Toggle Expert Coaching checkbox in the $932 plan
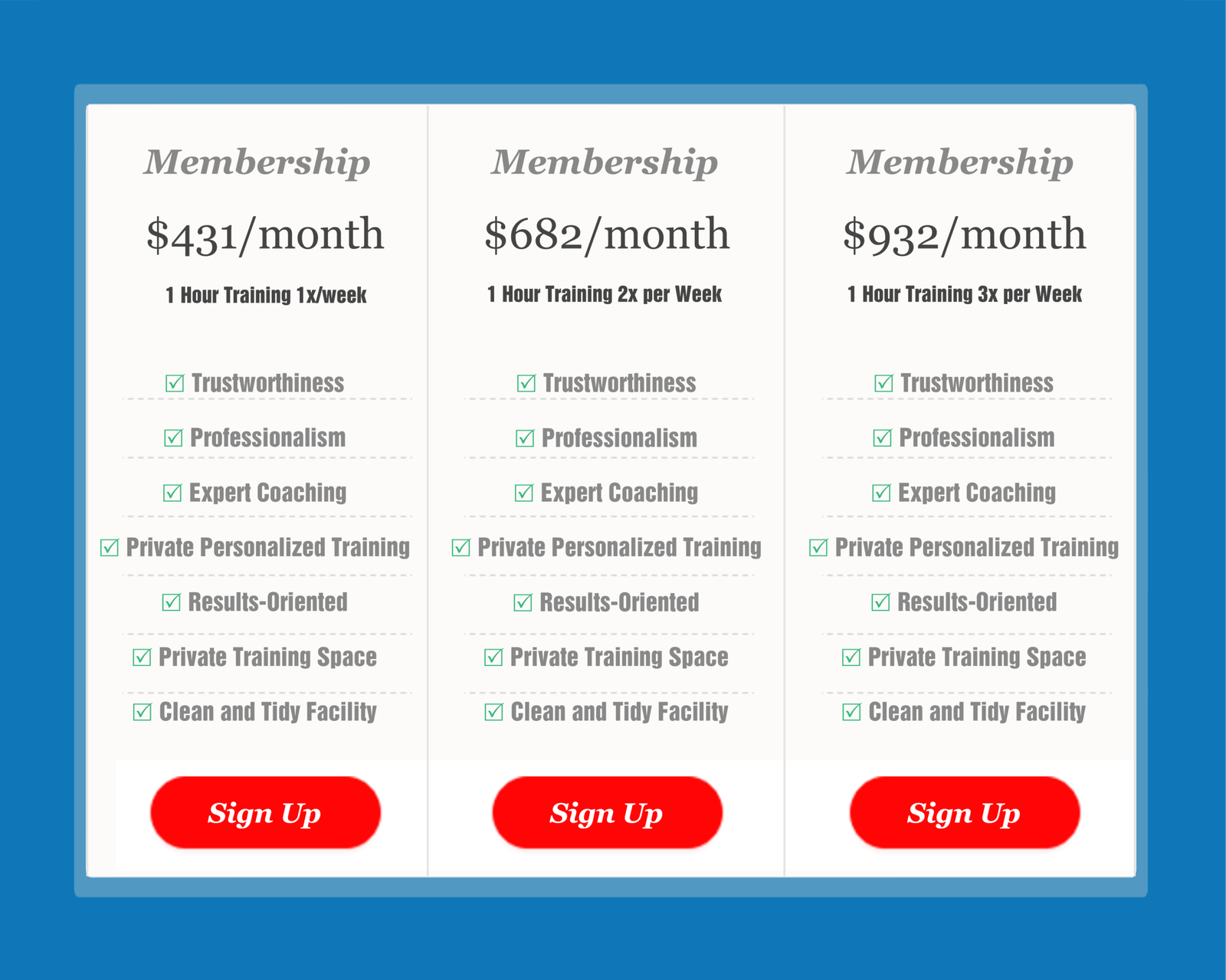1226x980 pixels. coord(881,493)
